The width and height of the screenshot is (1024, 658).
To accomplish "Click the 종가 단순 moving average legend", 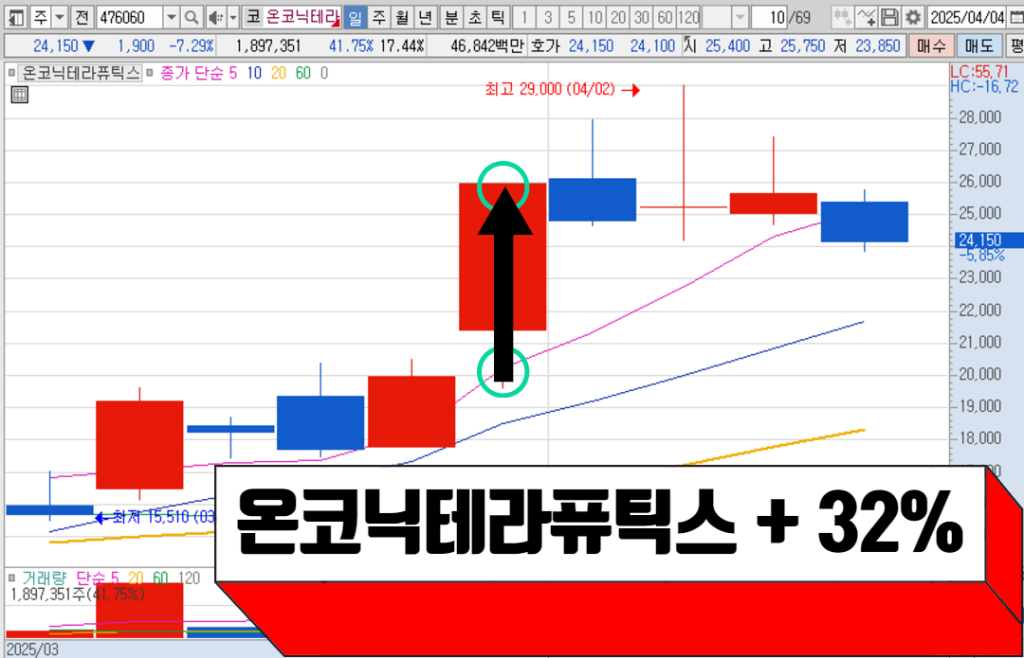I will 192,73.
